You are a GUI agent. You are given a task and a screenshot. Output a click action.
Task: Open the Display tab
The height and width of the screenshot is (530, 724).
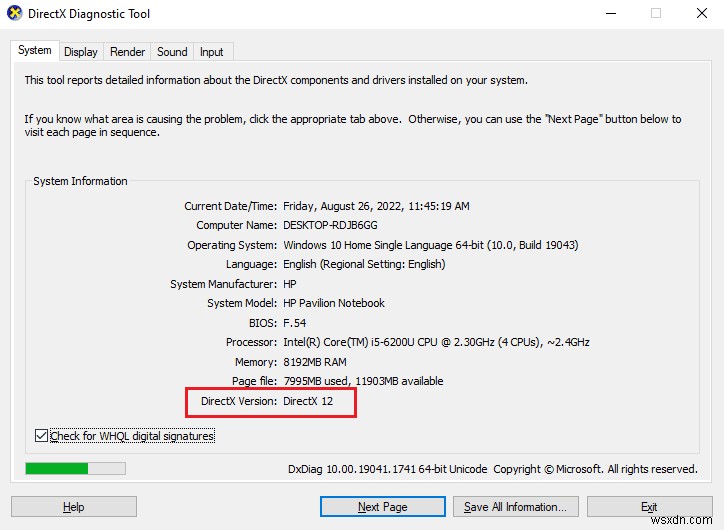[81, 52]
